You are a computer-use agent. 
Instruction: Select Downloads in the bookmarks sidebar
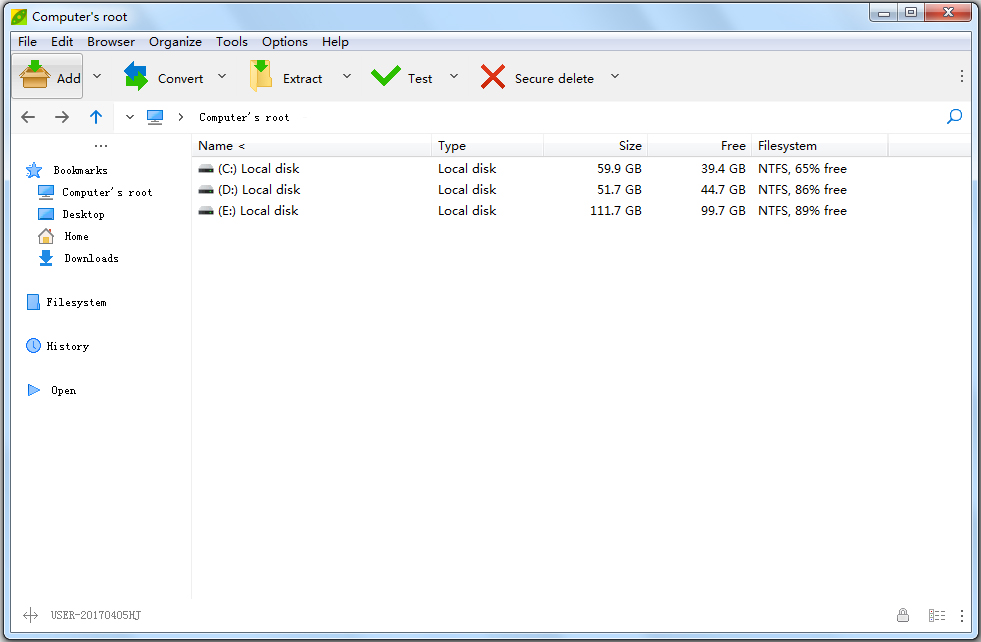(91, 258)
